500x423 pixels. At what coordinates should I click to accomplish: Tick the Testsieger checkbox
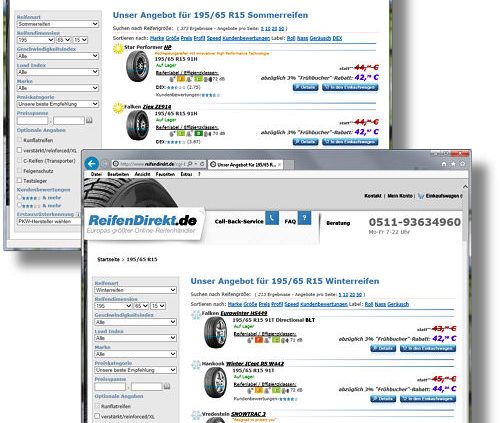20,180
